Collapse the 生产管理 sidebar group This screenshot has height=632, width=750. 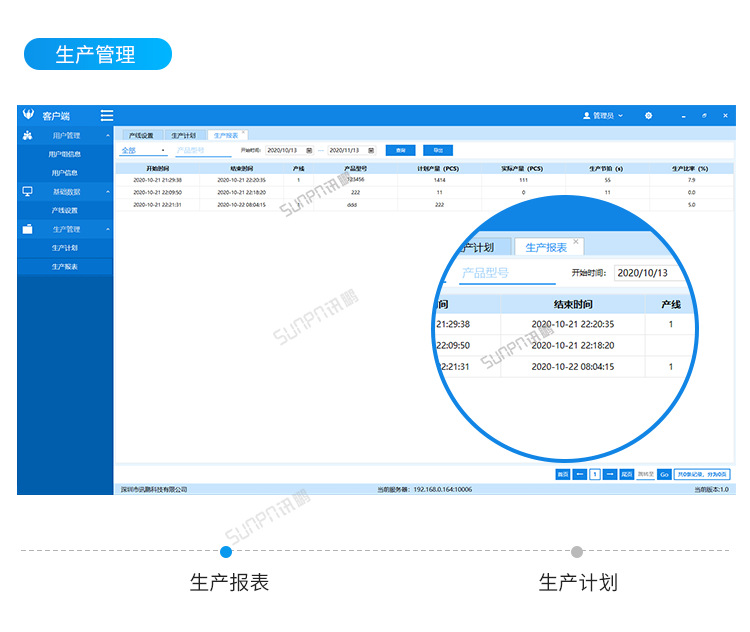click(108, 229)
